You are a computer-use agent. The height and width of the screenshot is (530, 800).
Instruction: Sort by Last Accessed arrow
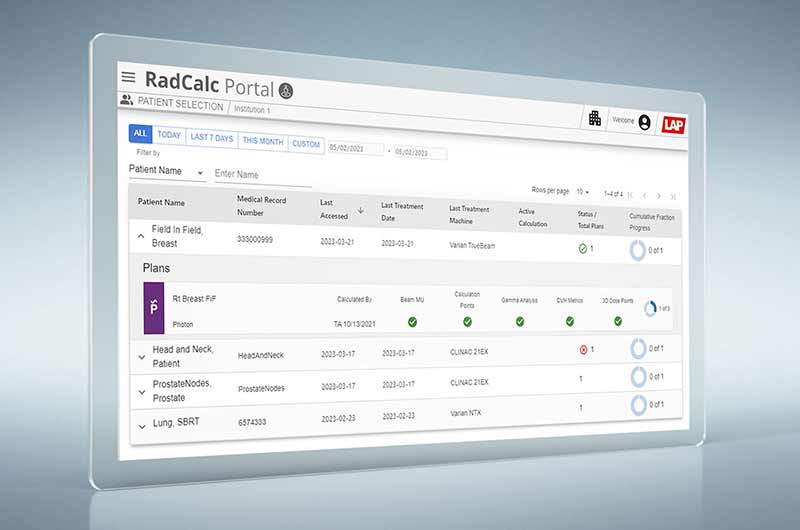361,210
